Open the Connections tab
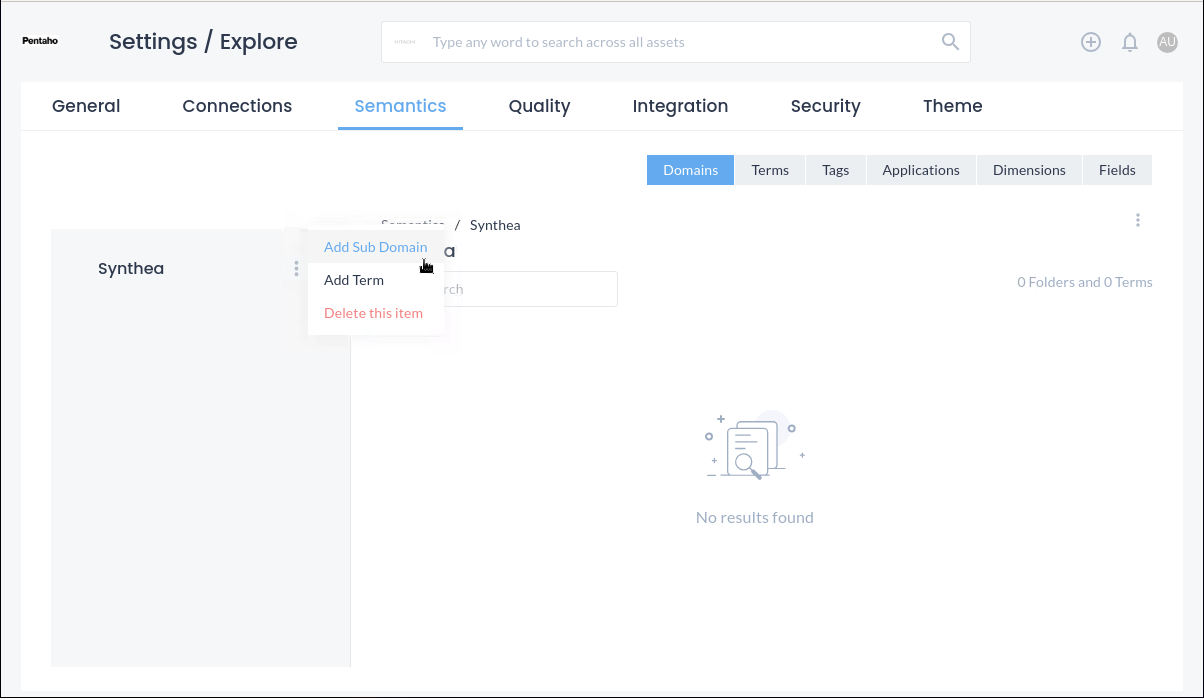 [237, 106]
